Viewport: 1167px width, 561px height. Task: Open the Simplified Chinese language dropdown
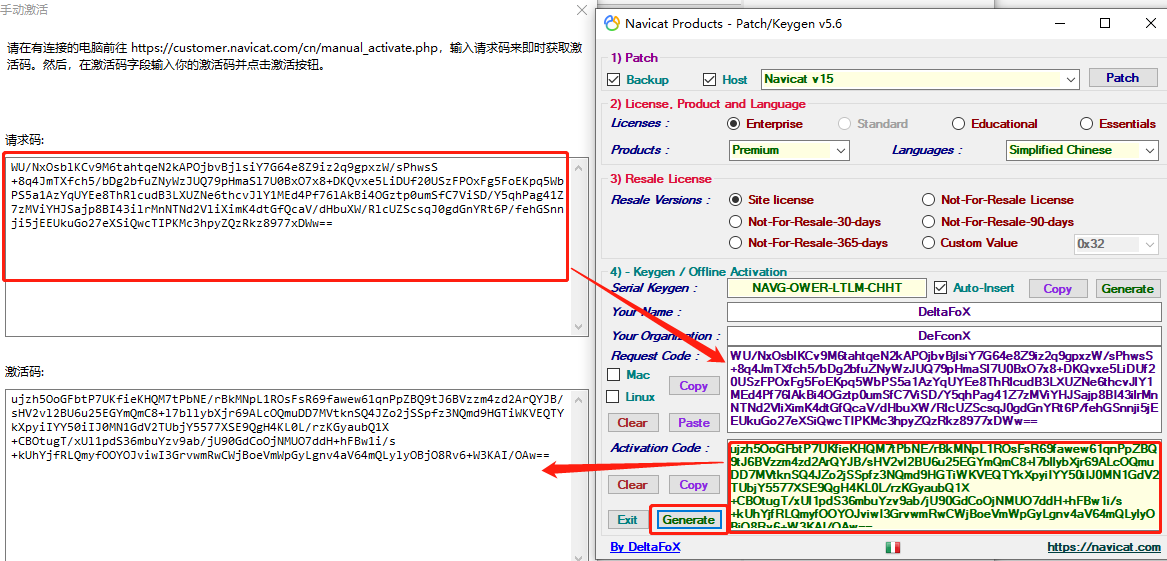coord(1148,151)
